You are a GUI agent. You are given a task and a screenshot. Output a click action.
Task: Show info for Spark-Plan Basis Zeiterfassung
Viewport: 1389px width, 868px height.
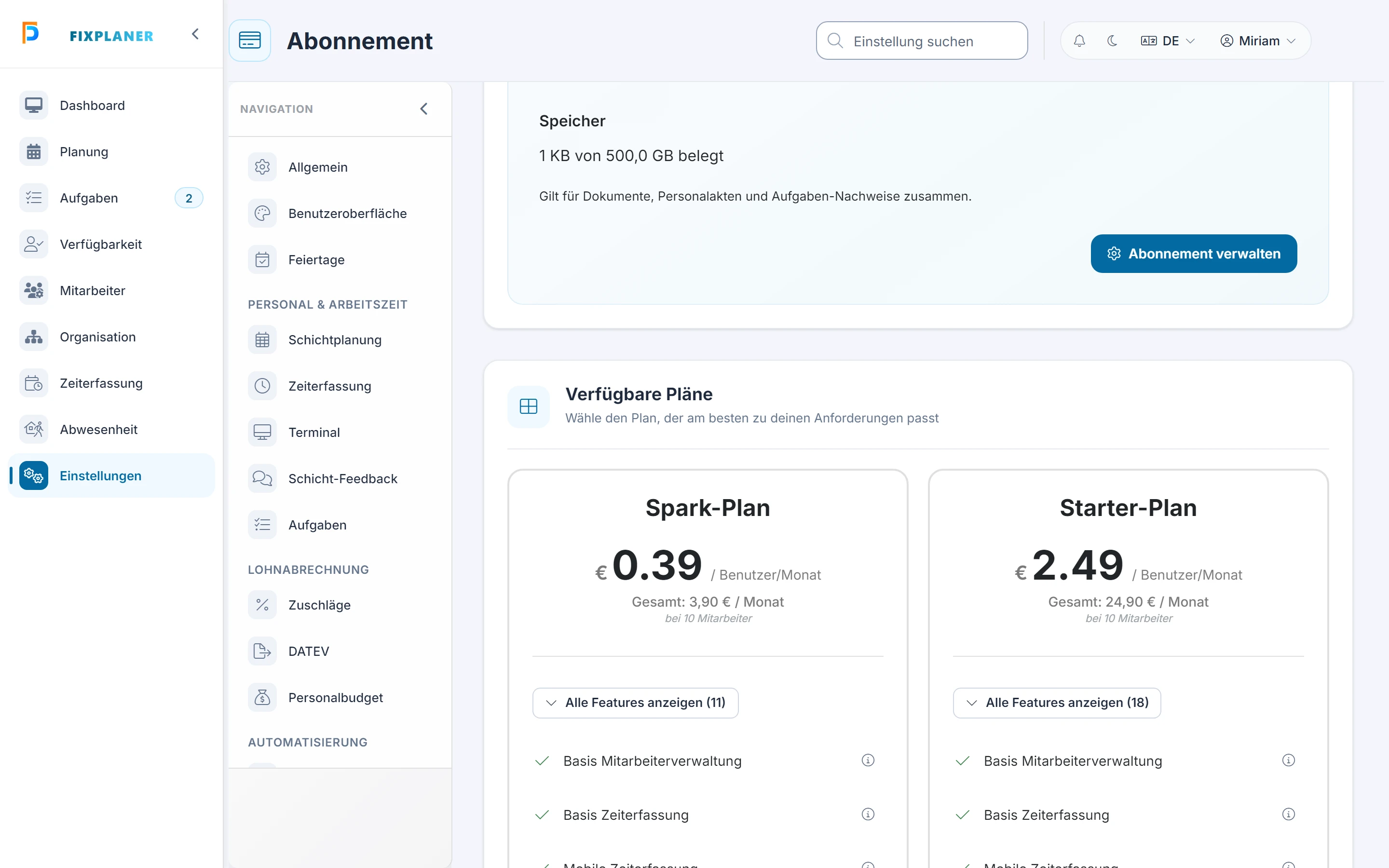(x=868, y=814)
